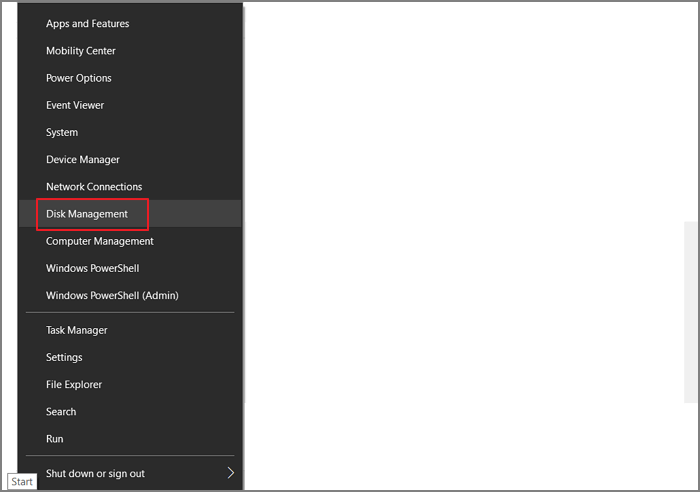Click the Start tooltip label
The image size is (700, 492).
point(22,482)
